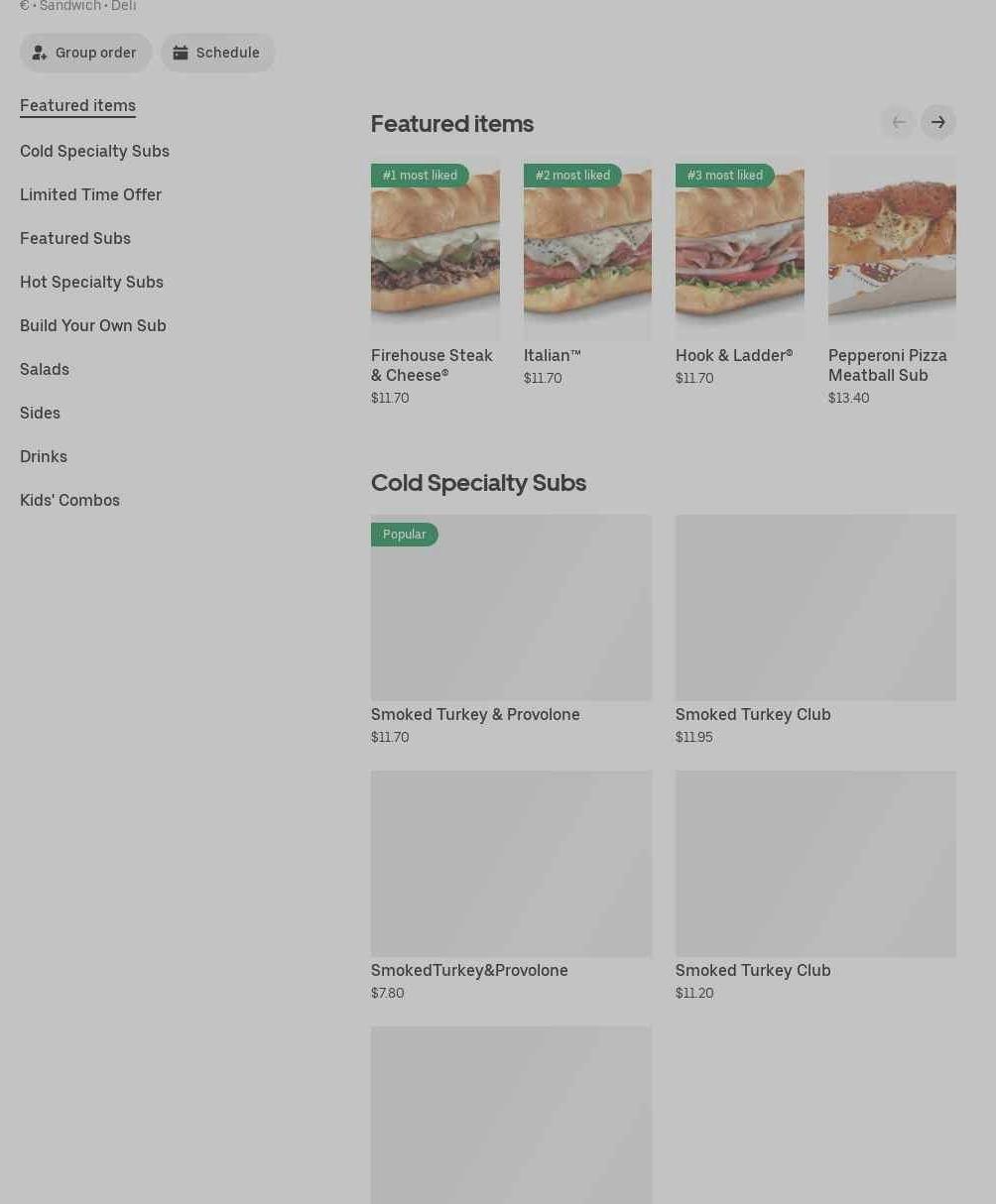The height and width of the screenshot is (1204, 996).
Task: Select the Hook & Ladder sub image
Action: (740, 248)
